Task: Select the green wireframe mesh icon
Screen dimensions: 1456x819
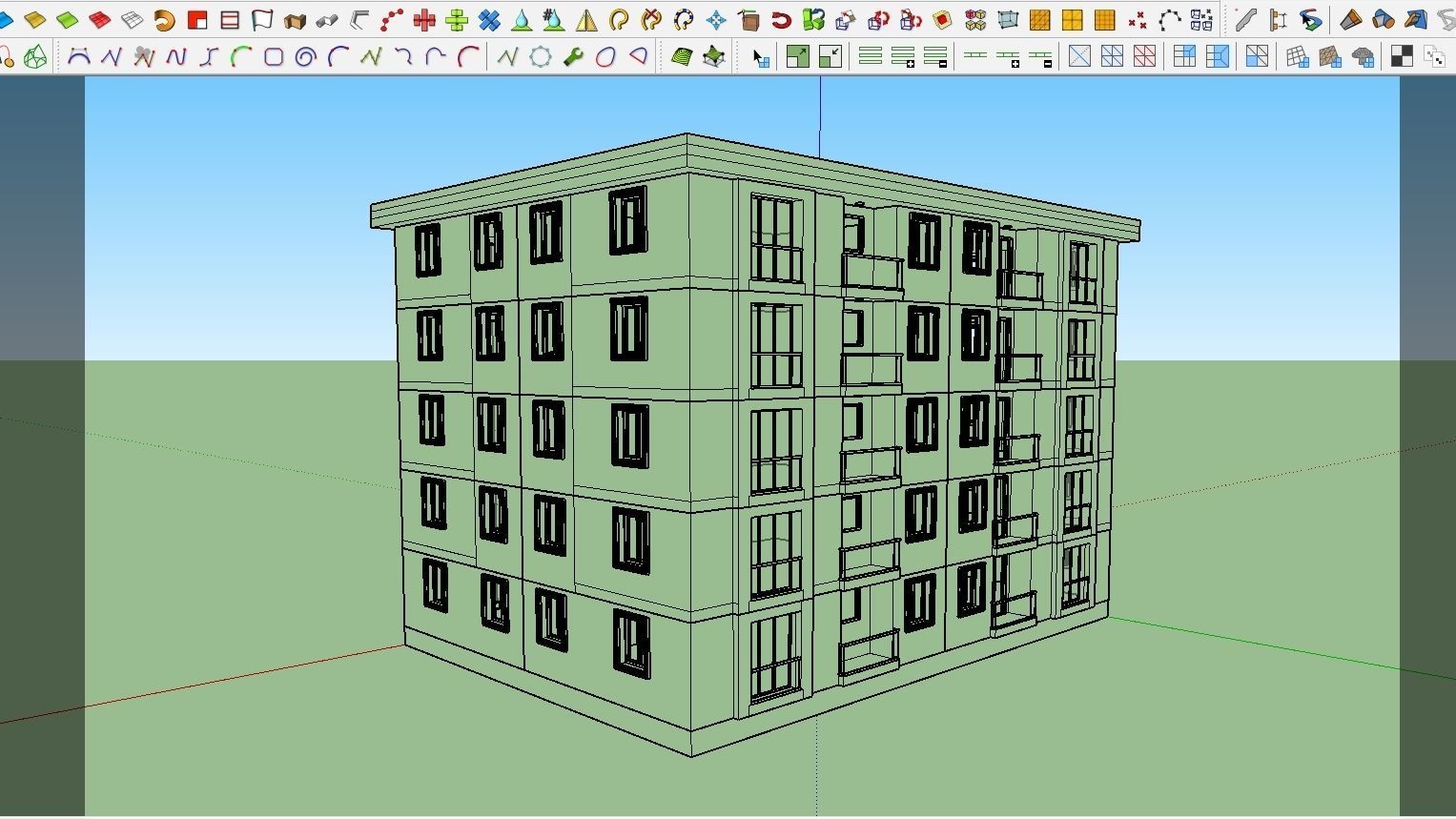Action: point(35,57)
